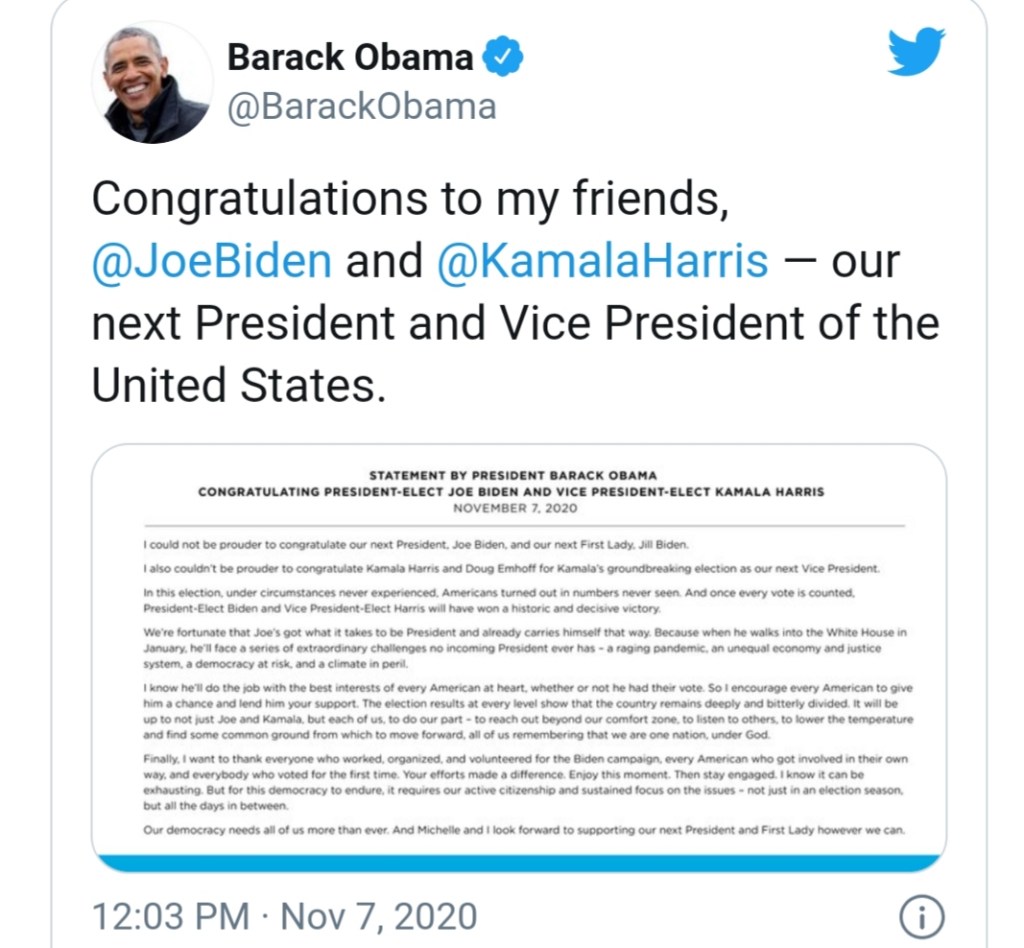Click the blue verified badge
The image size is (1024, 948).
502,57
